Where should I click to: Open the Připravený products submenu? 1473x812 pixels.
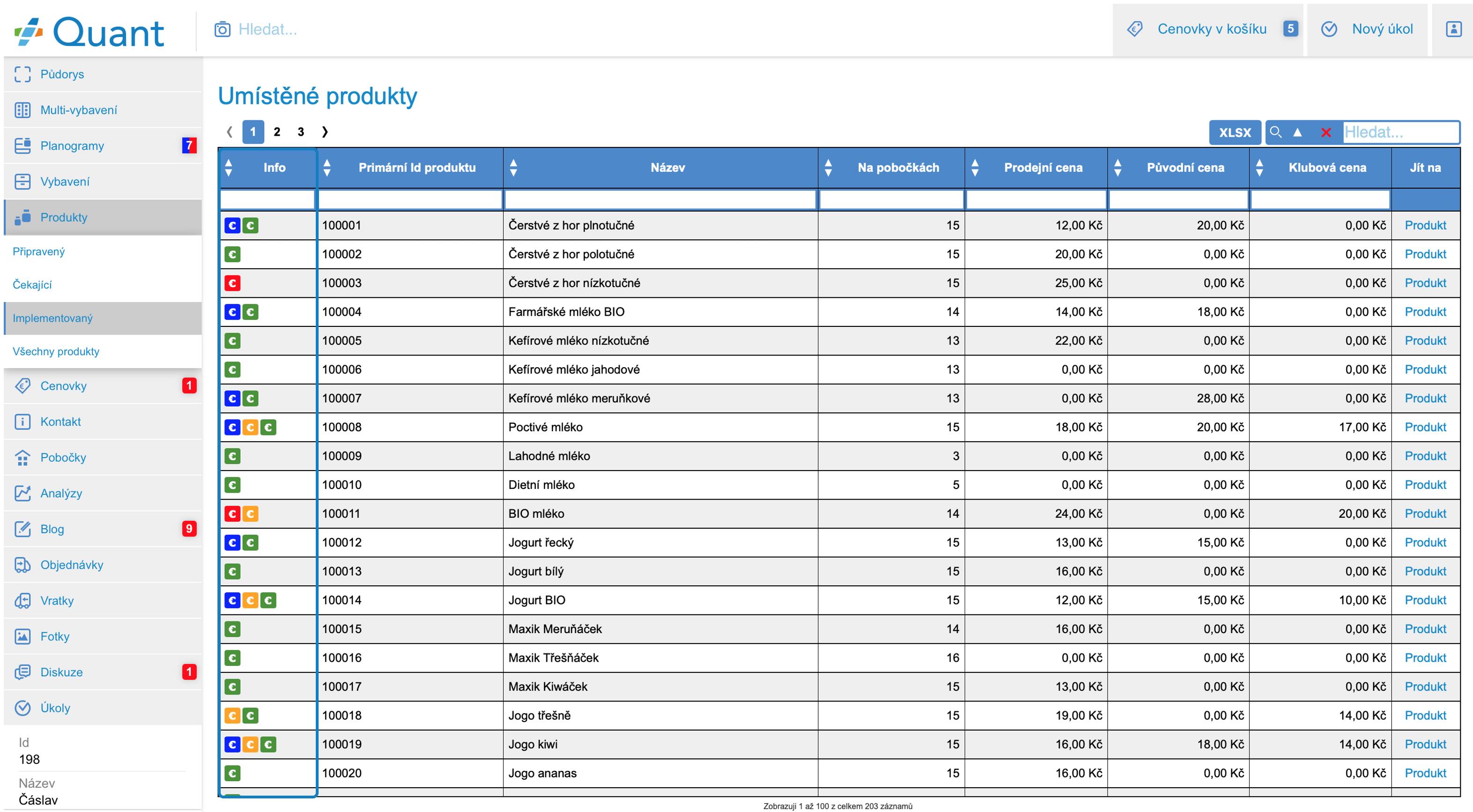103,251
